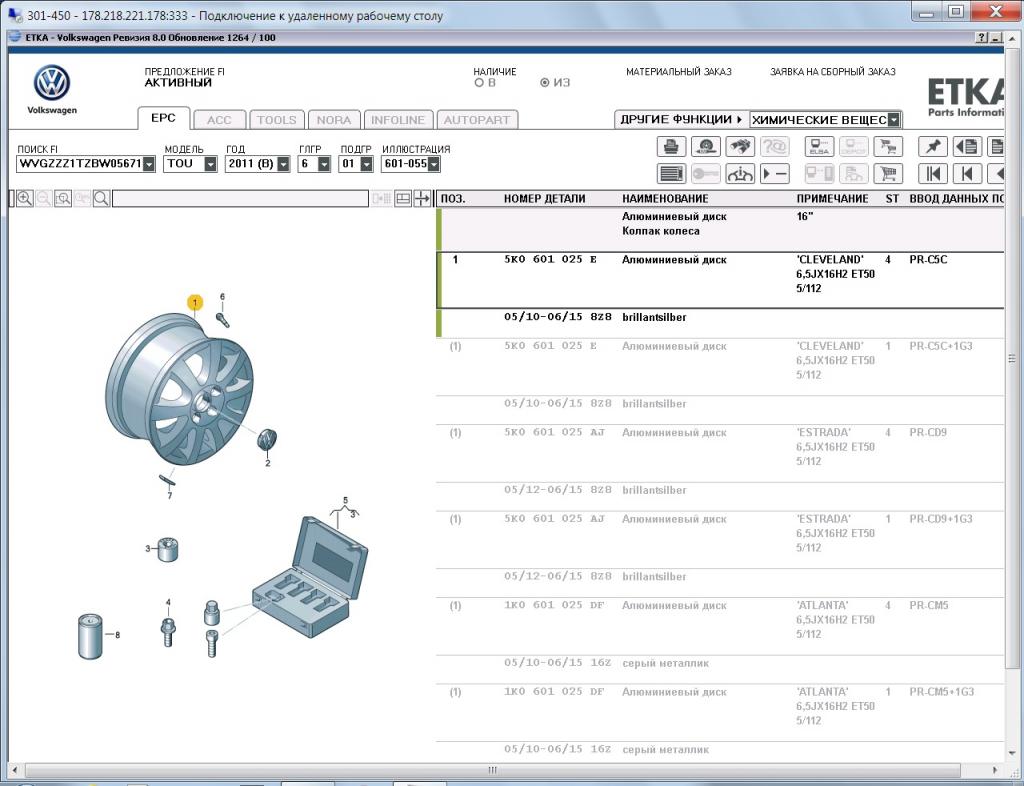Open the ГОД dropdown showing 2011 (B)
1024x786 pixels.
[283, 164]
